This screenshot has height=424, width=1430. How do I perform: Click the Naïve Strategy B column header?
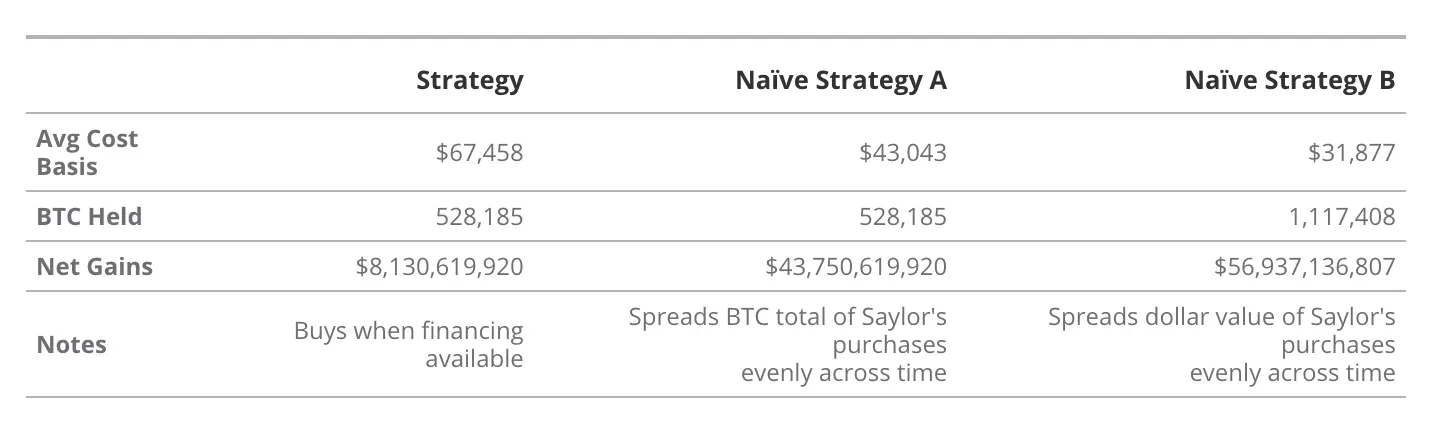1289,80
